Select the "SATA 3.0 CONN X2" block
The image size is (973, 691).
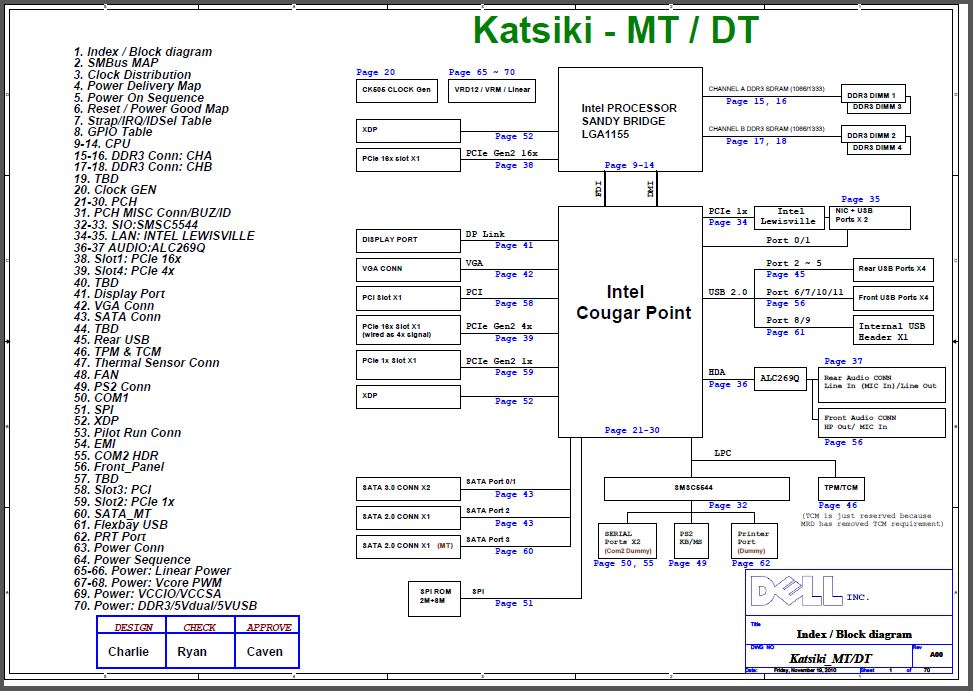(408, 489)
